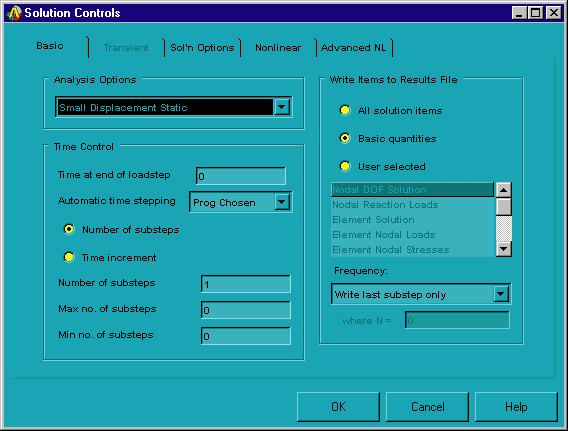The width and height of the screenshot is (568, 431).
Task: Click the Time at end of loadstep field
Action: tap(241, 176)
